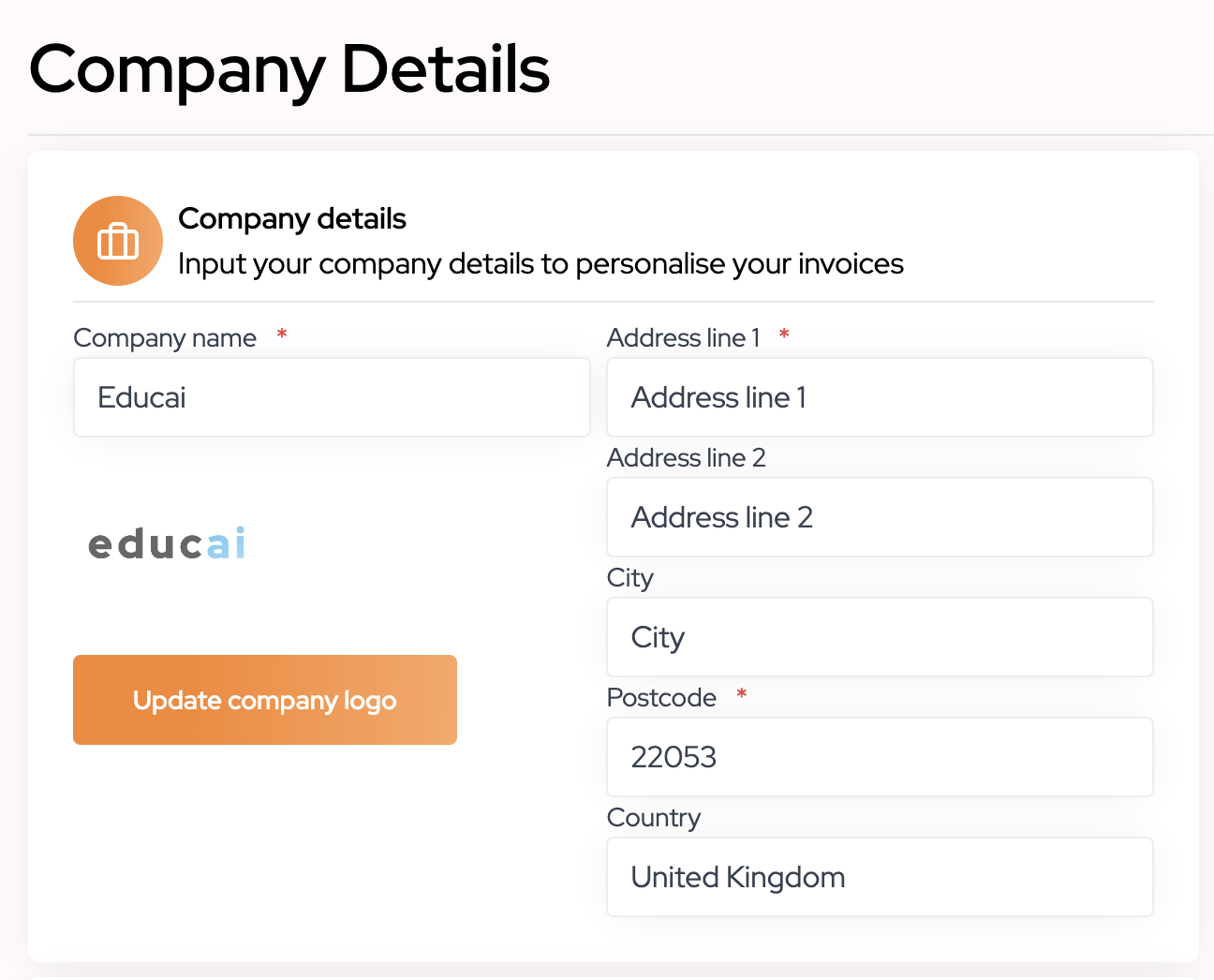The height and width of the screenshot is (980, 1214).
Task: Click the City label above the field
Action: [630, 578]
